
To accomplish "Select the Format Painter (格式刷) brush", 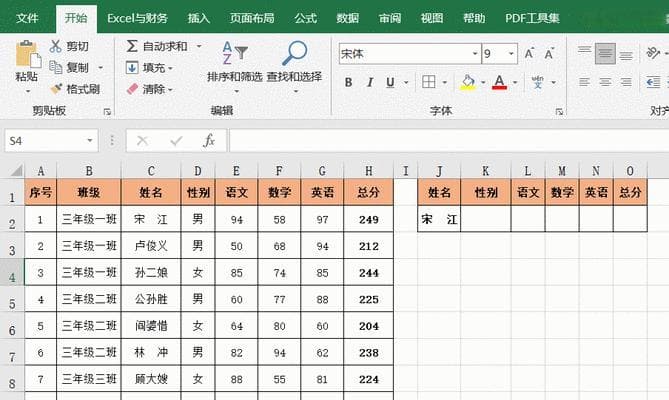I will pos(56,89).
